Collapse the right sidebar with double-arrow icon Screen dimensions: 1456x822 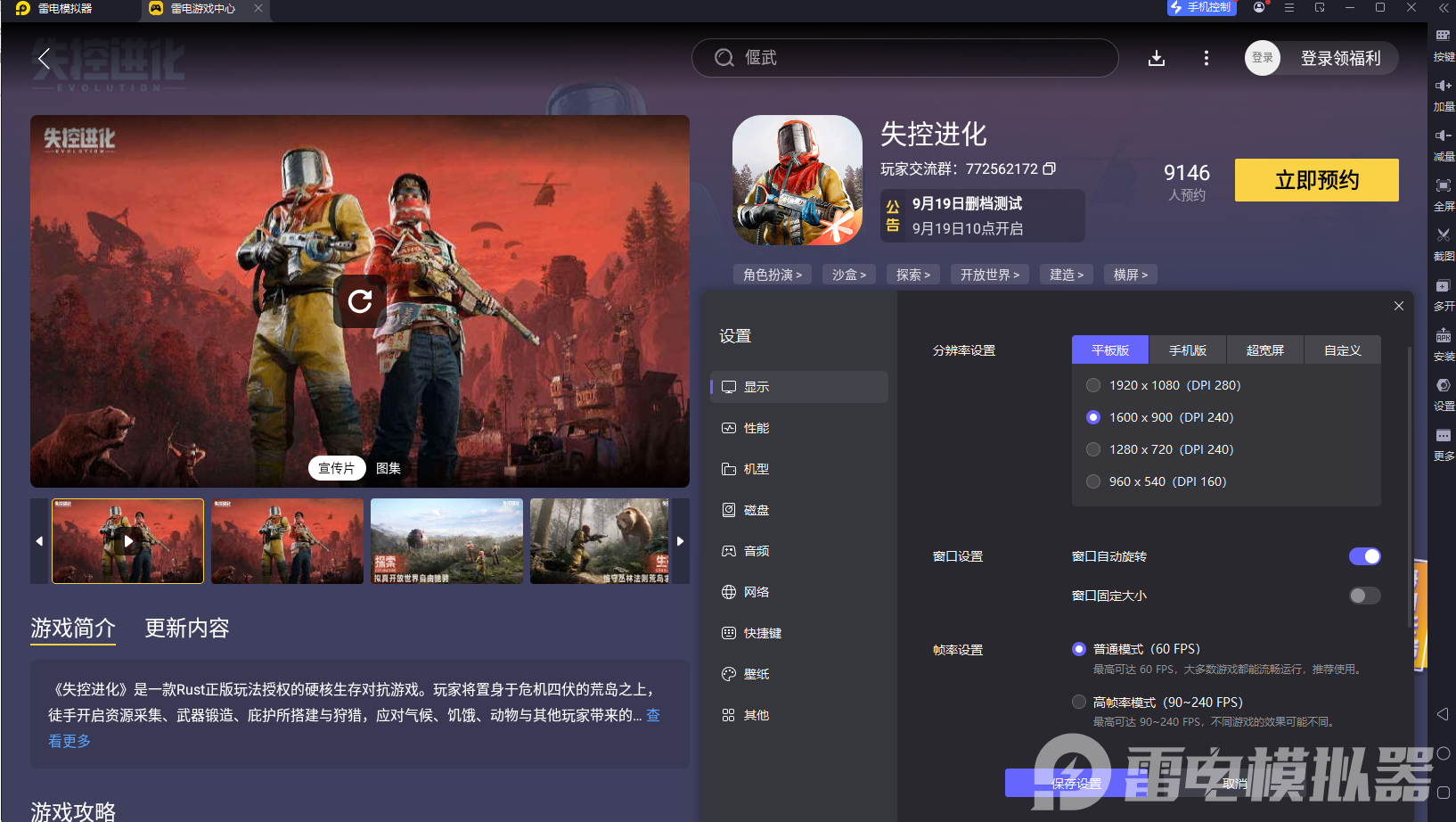pos(1444,8)
